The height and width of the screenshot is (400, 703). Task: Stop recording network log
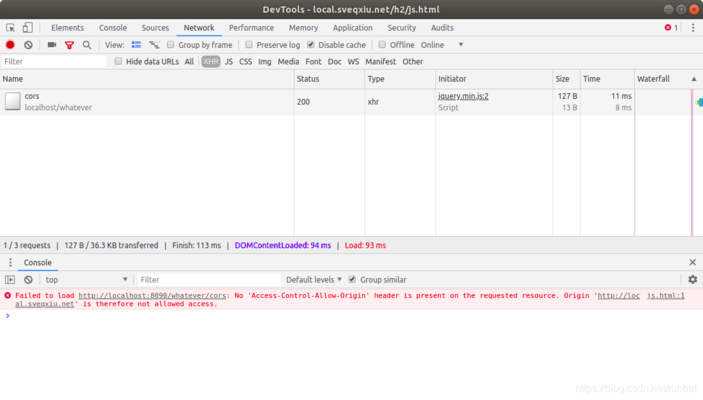11,45
